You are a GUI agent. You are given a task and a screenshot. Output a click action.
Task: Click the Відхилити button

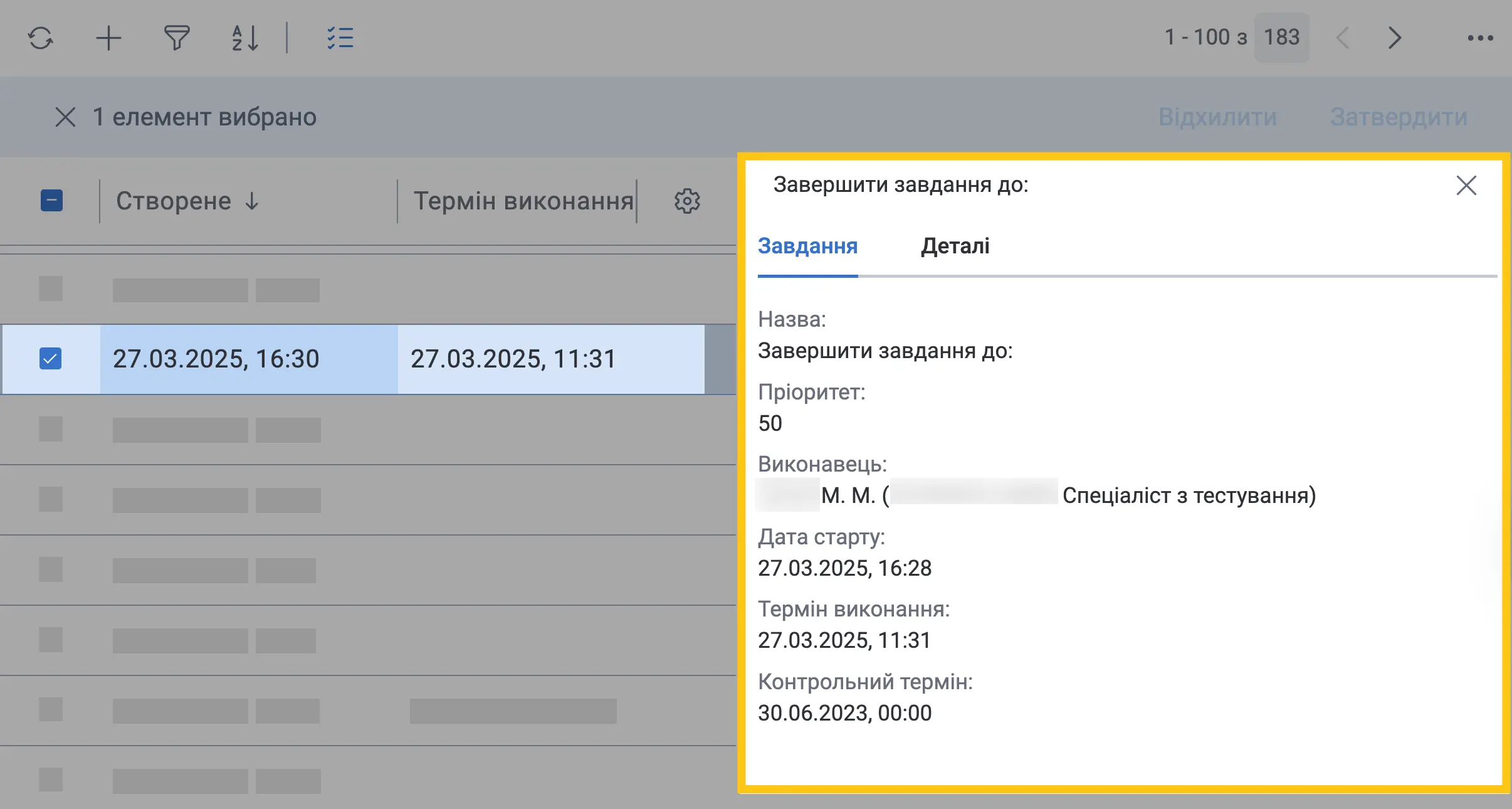(1217, 117)
